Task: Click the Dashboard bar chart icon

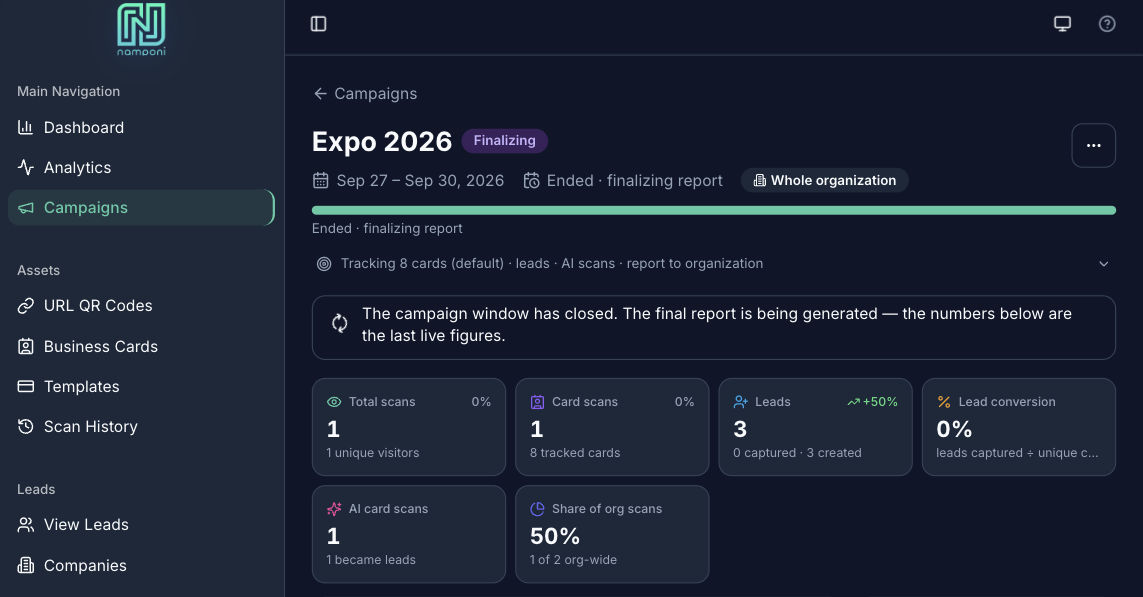Action: [x=26, y=128]
